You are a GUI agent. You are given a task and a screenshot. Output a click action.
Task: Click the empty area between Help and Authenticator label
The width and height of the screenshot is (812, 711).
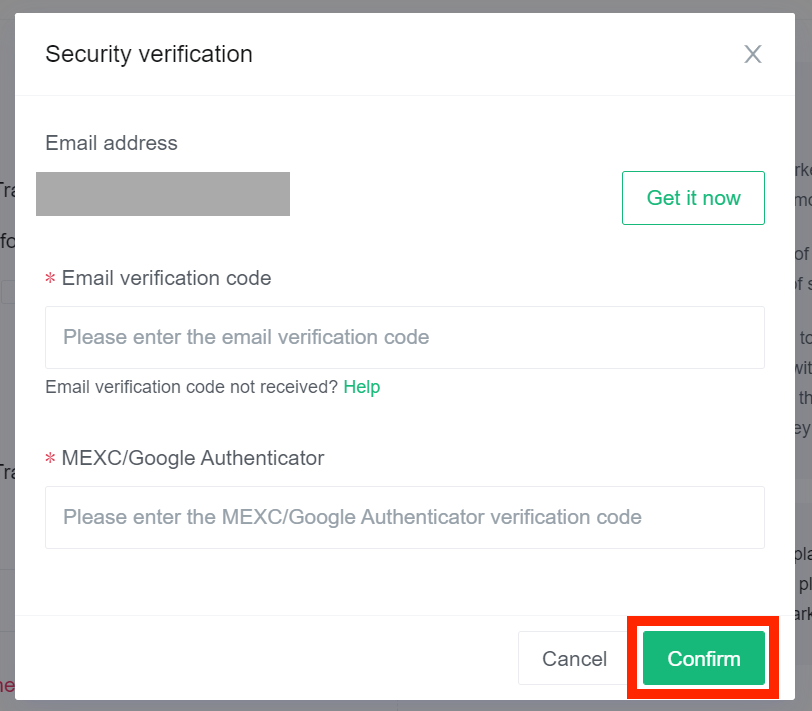click(404, 422)
